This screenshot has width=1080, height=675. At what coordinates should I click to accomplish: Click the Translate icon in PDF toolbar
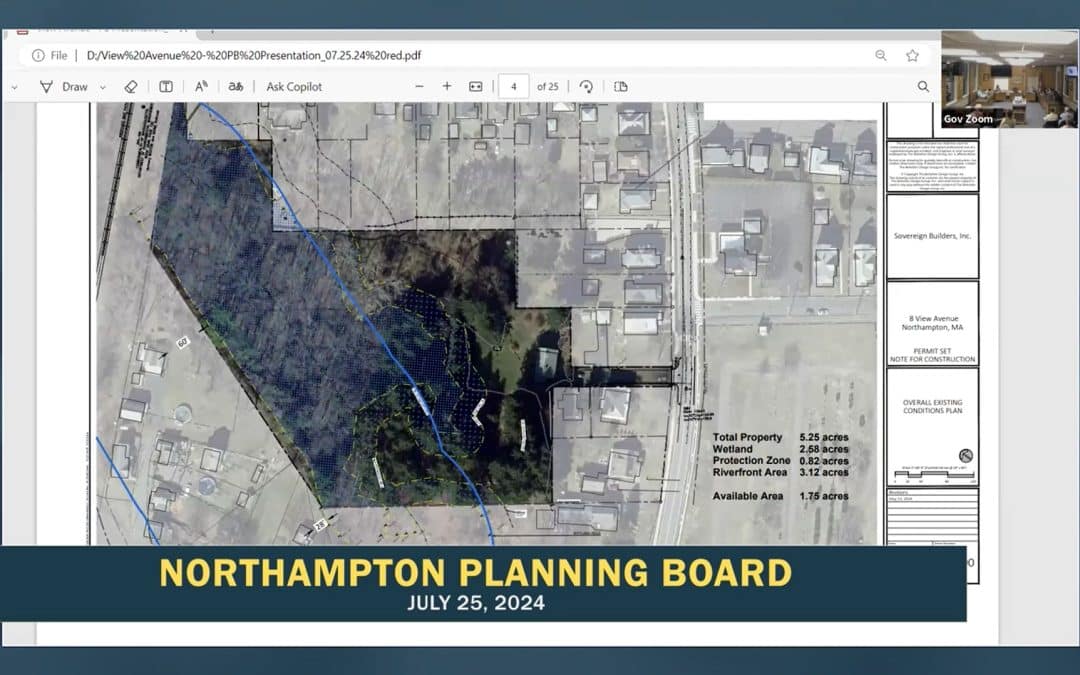point(236,87)
